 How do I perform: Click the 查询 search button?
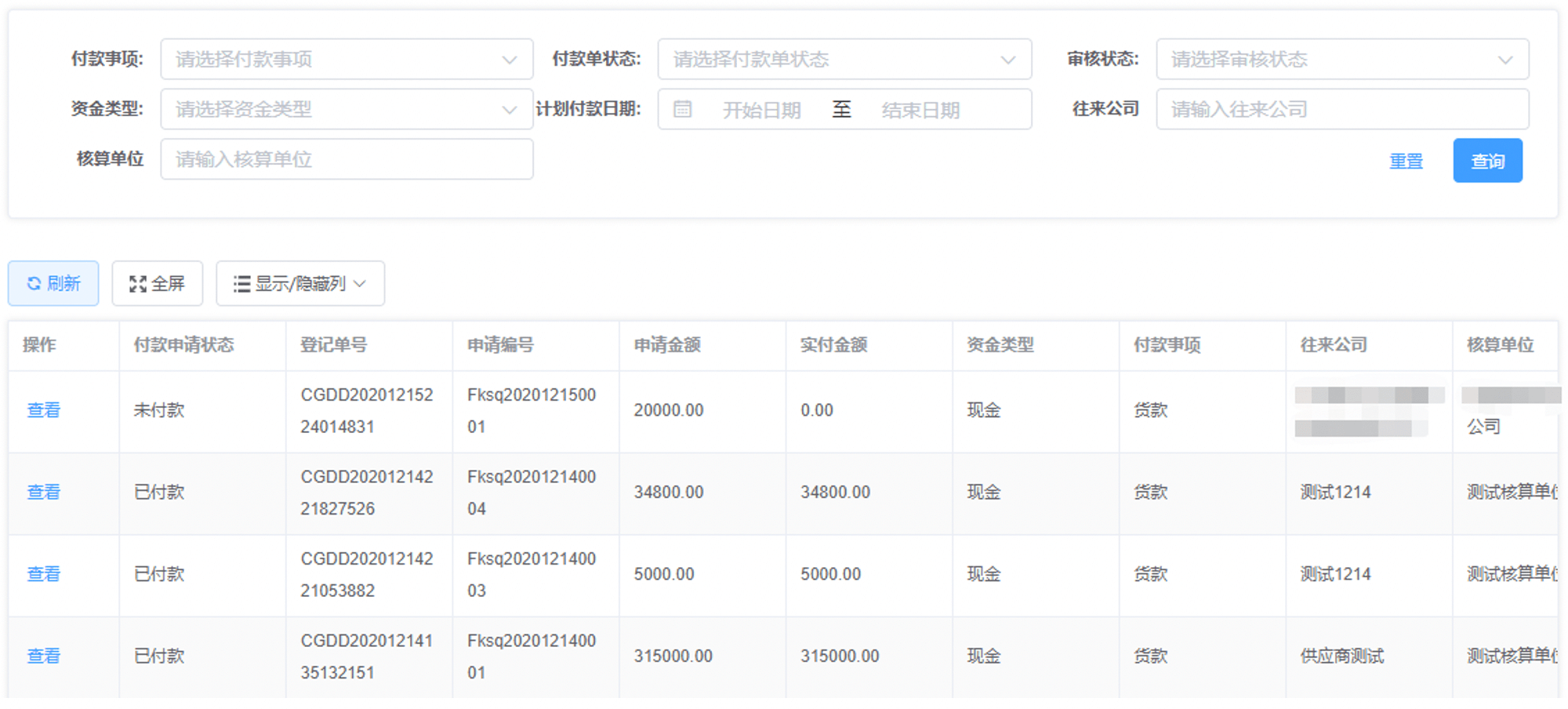coord(1487,161)
